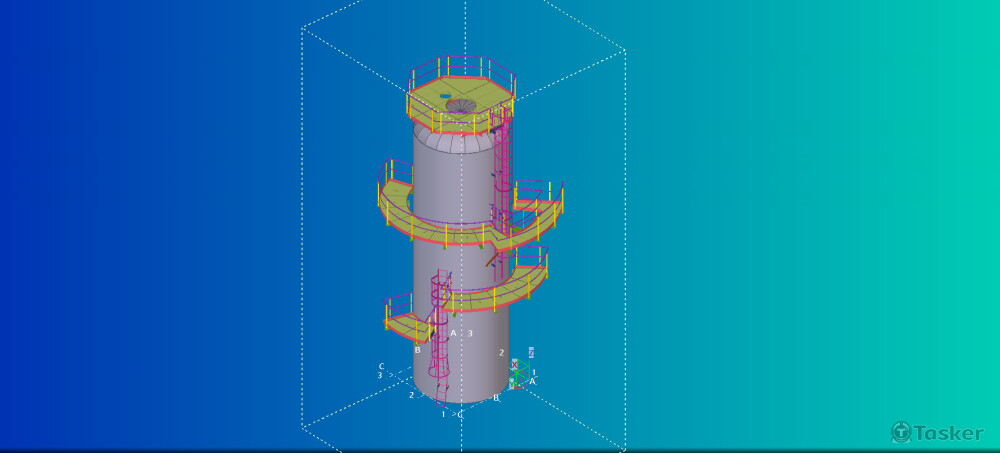1000x453 pixels.
Task: Select the red X axis label on gizmo
Action: [x=515, y=365]
